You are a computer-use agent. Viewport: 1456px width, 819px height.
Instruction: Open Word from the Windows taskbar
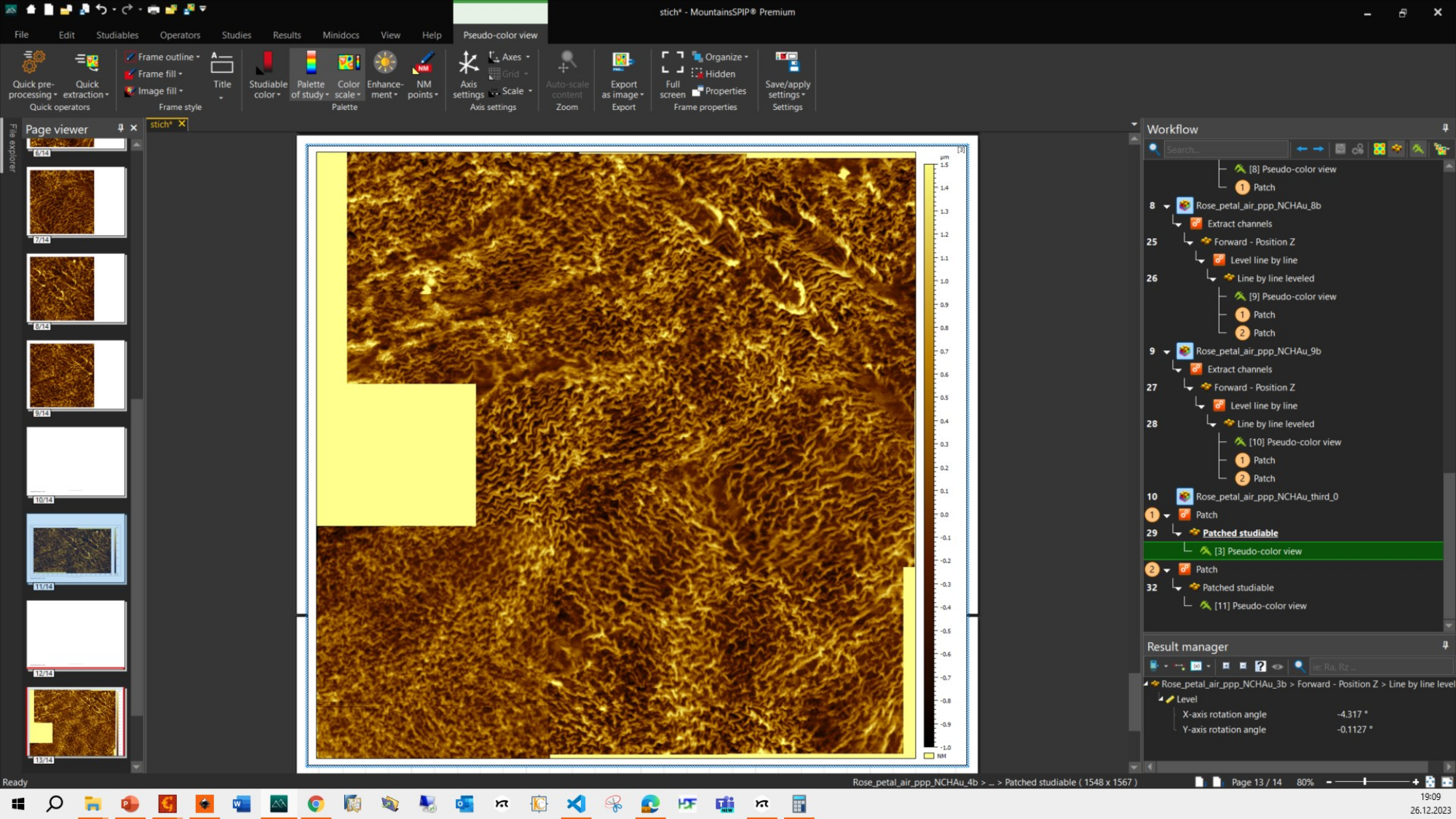coord(241,804)
